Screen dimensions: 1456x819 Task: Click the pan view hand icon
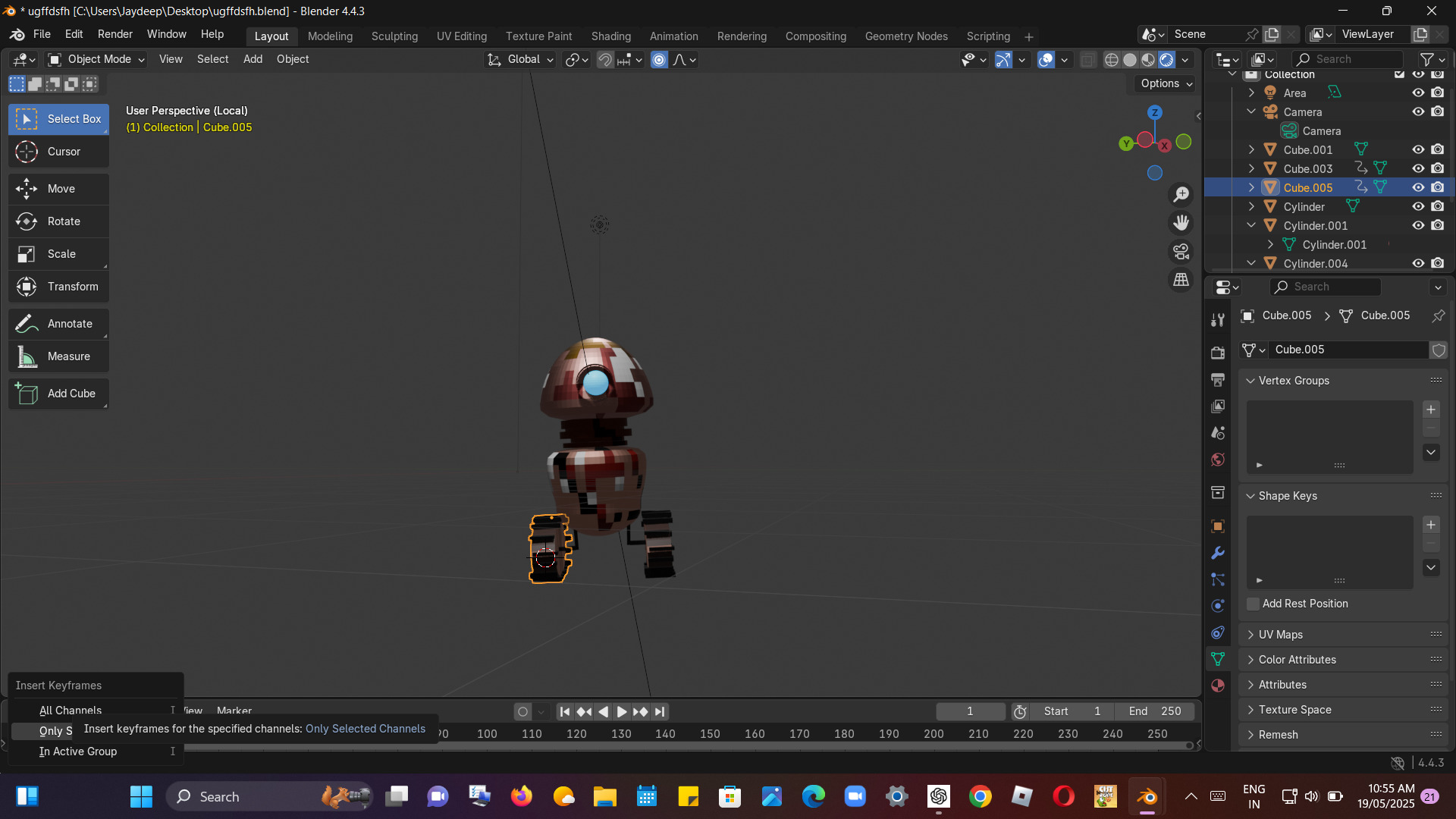pyautogui.click(x=1181, y=223)
